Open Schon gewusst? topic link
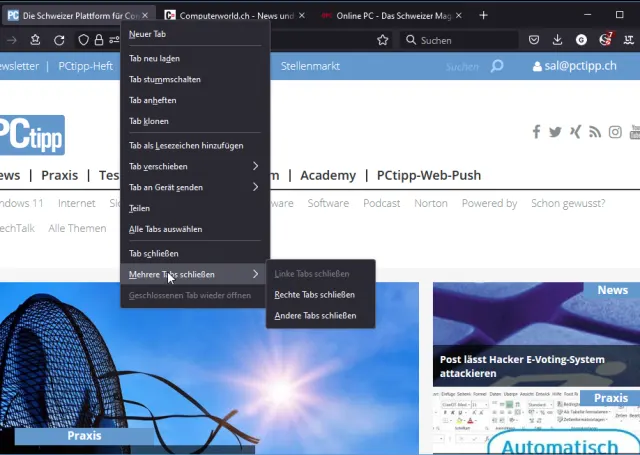The image size is (640, 455). click(568, 203)
